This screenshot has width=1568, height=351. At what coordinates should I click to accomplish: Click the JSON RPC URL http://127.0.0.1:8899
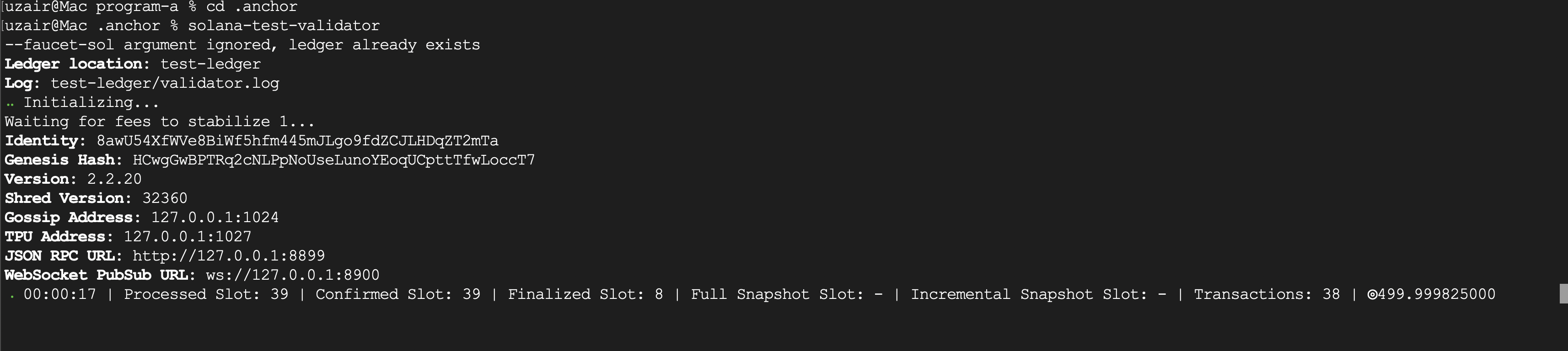tap(228, 255)
